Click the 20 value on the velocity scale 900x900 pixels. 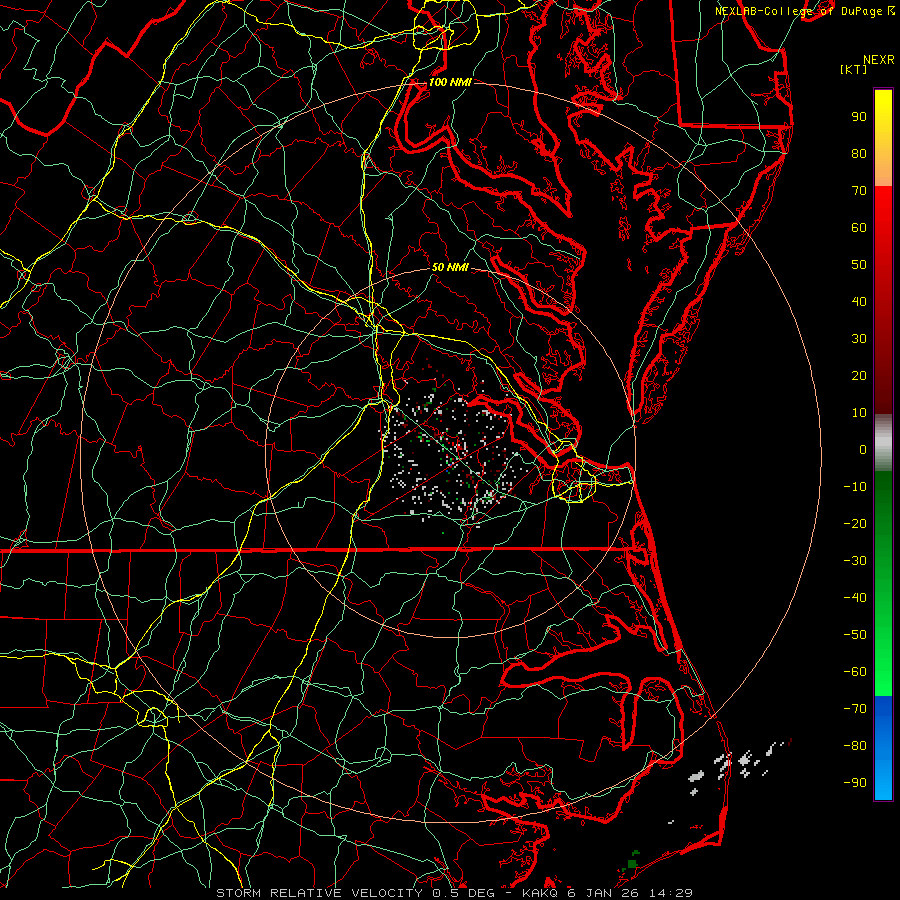[859, 376]
